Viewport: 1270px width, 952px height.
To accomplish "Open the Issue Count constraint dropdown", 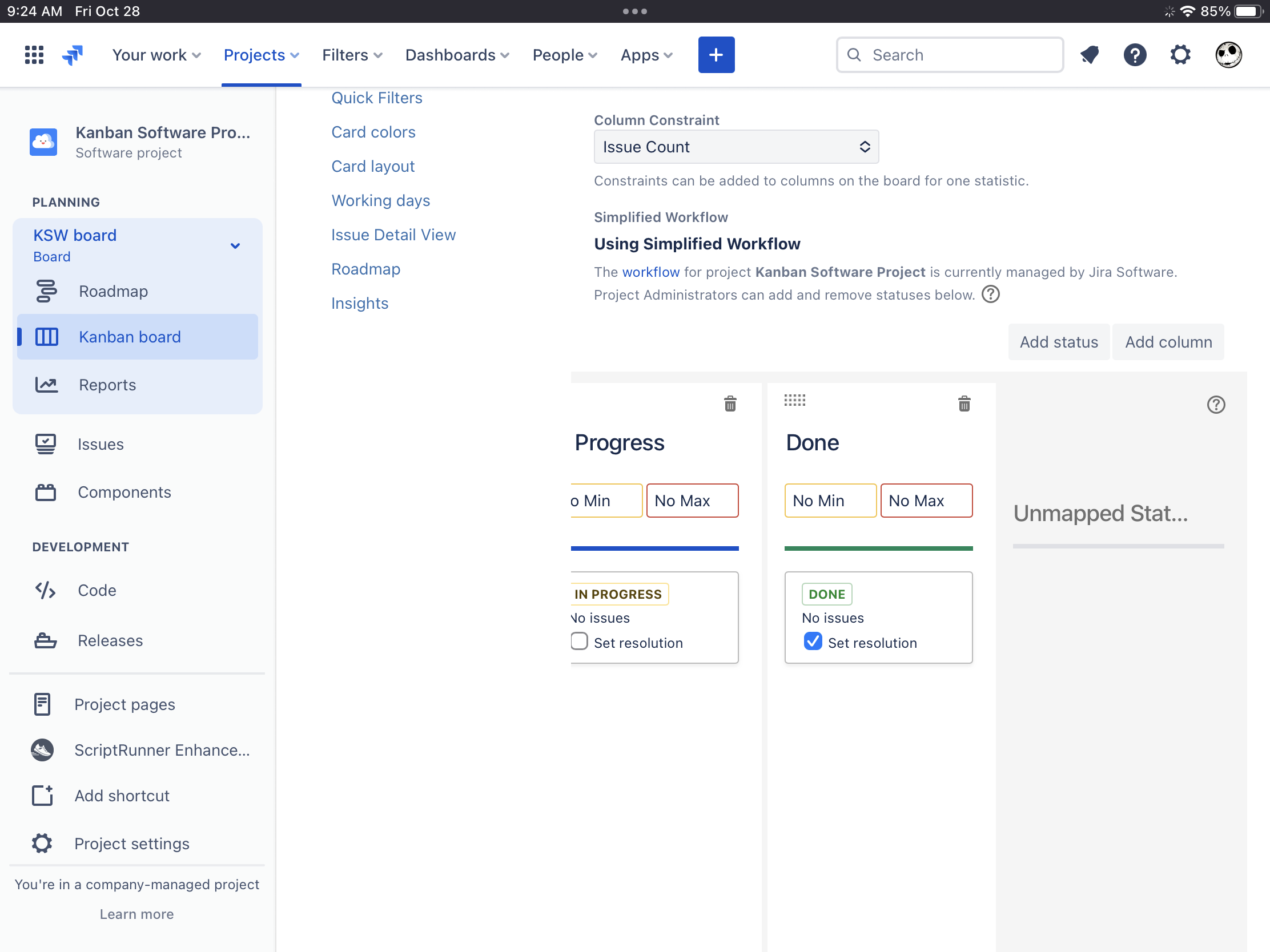I will [x=736, y=146].
